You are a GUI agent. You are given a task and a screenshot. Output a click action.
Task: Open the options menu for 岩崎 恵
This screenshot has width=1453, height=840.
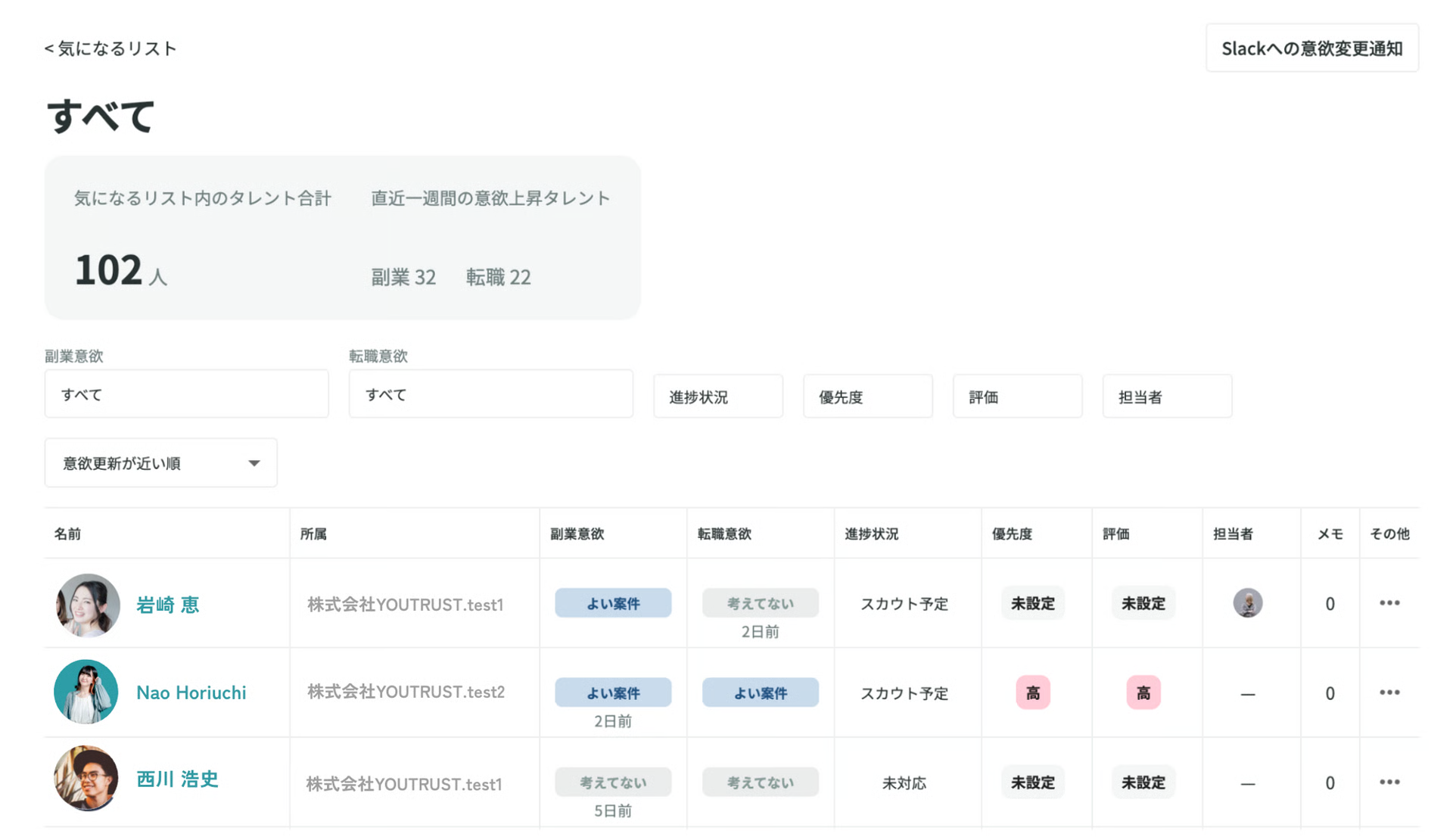[1389, 603]
